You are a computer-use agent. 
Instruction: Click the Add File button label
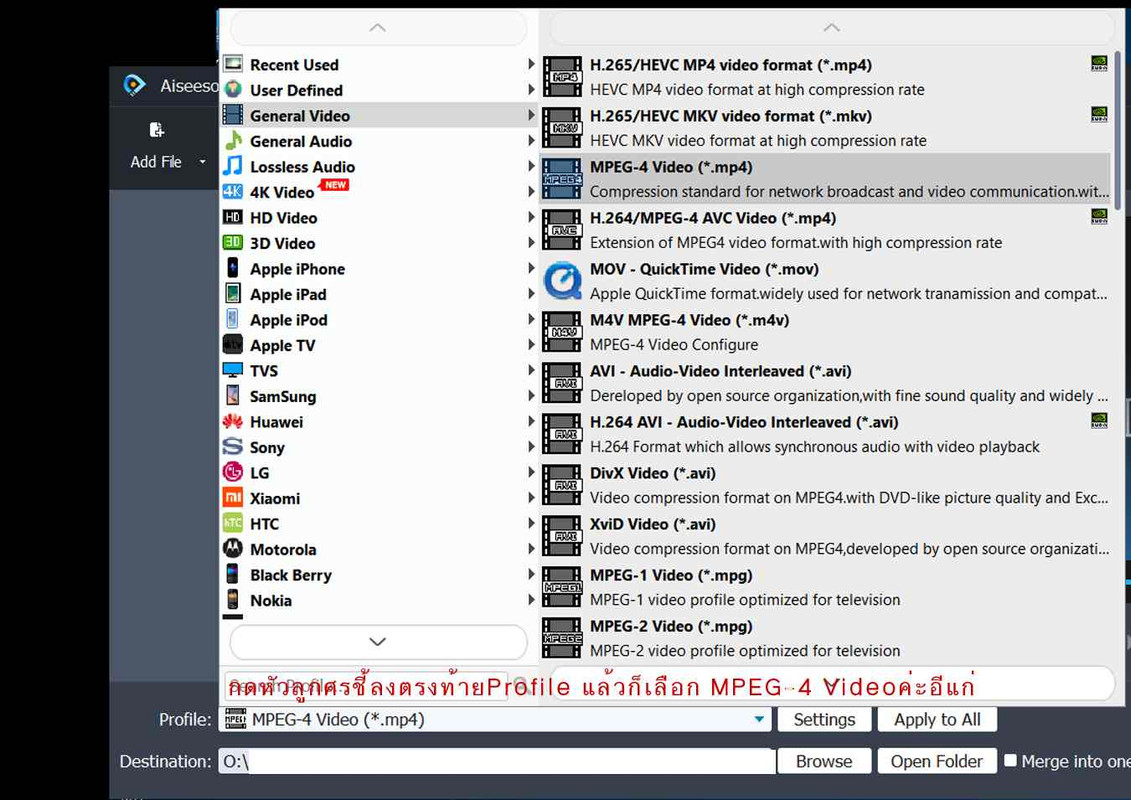tap(156, 162)
